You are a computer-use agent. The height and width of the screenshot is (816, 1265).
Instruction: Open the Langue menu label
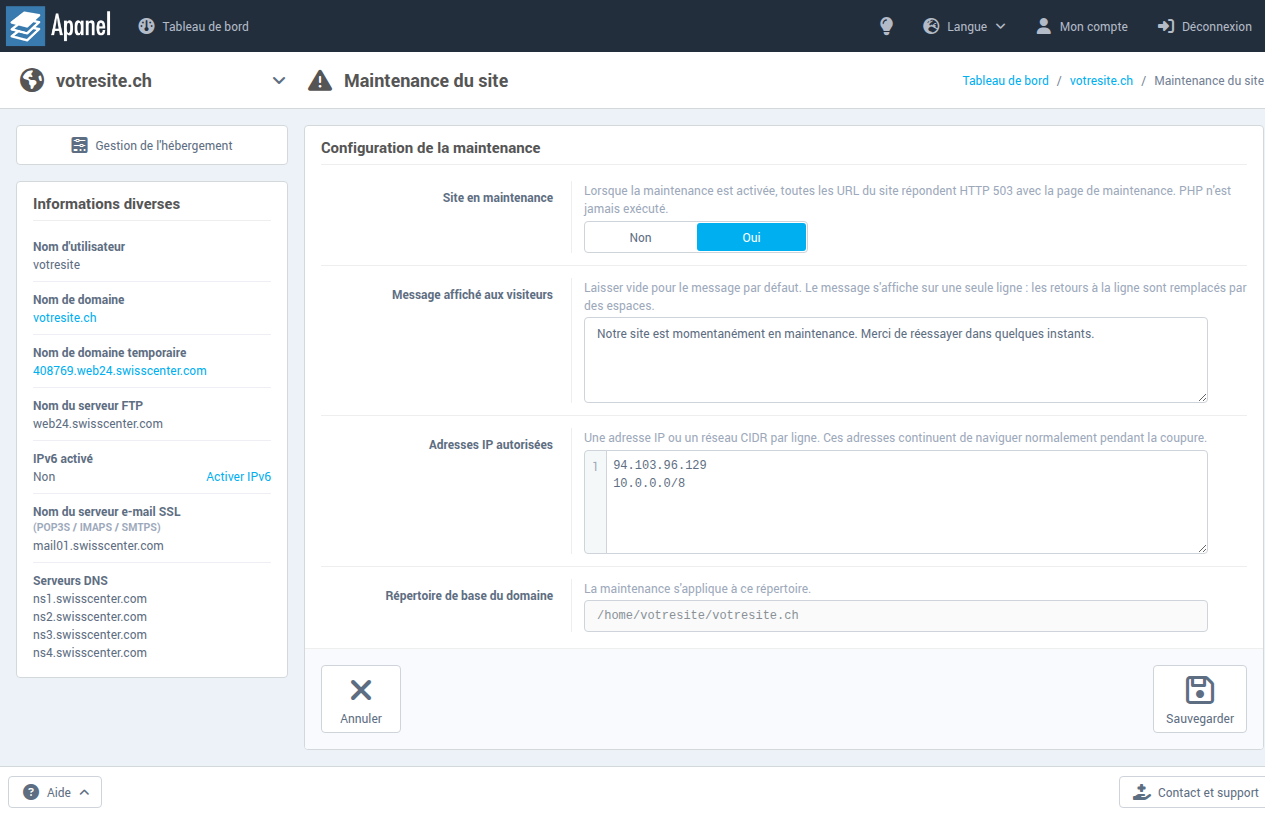pyautogui.click(x=967, y=27)
